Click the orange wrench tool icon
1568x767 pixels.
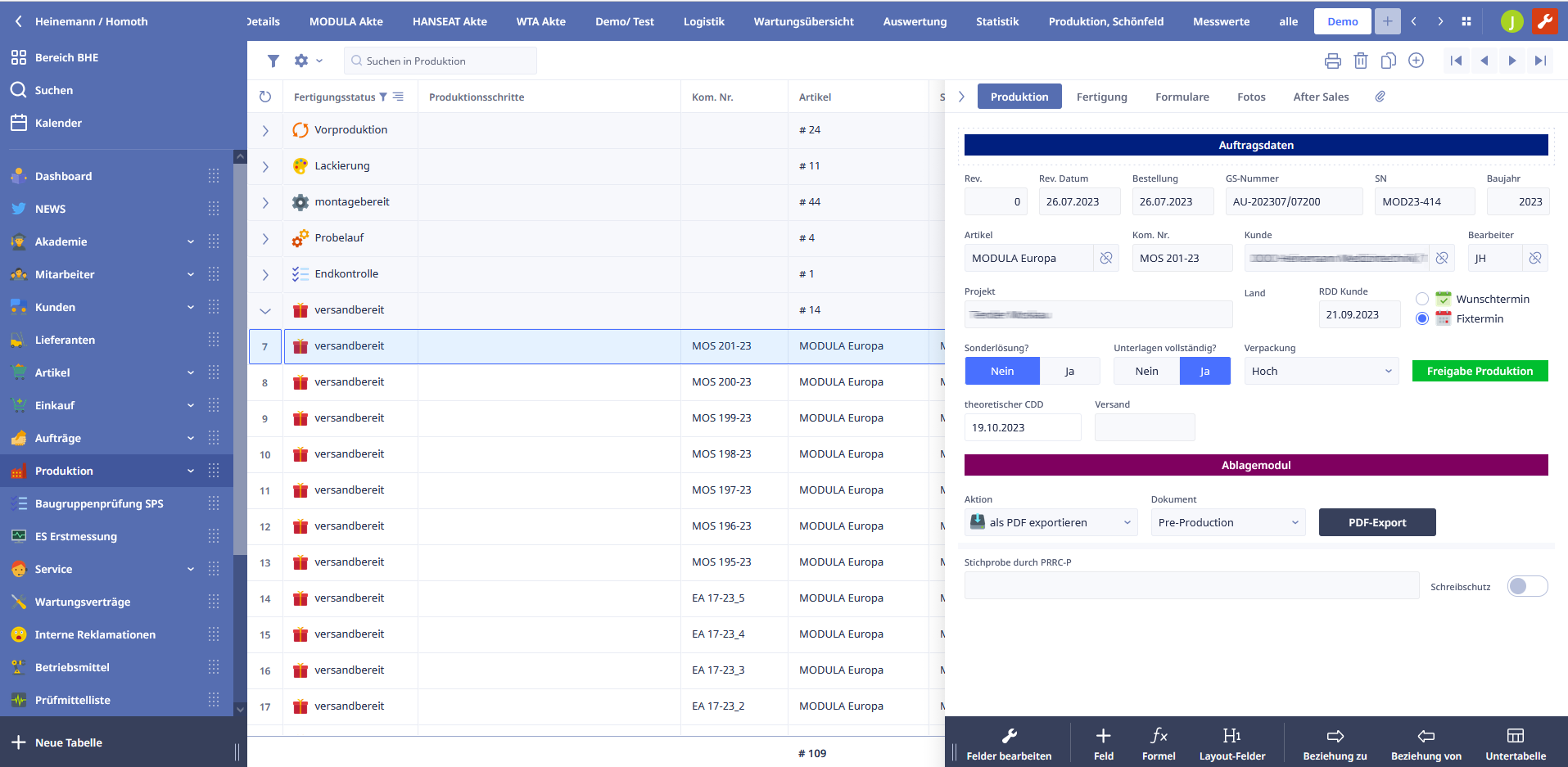click(1545, 21)
